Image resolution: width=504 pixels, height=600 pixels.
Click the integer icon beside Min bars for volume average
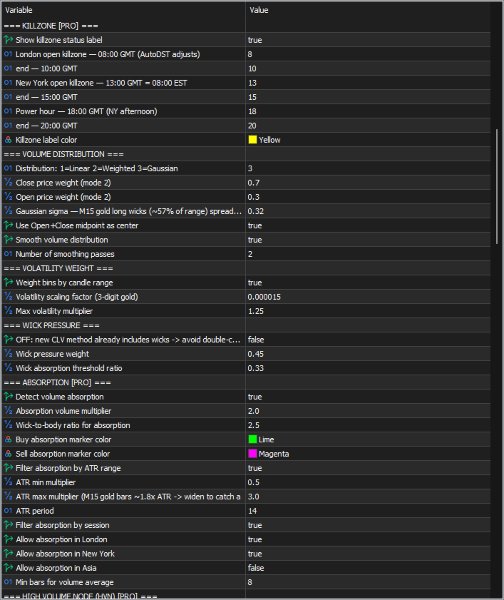[x=8, y=582]
